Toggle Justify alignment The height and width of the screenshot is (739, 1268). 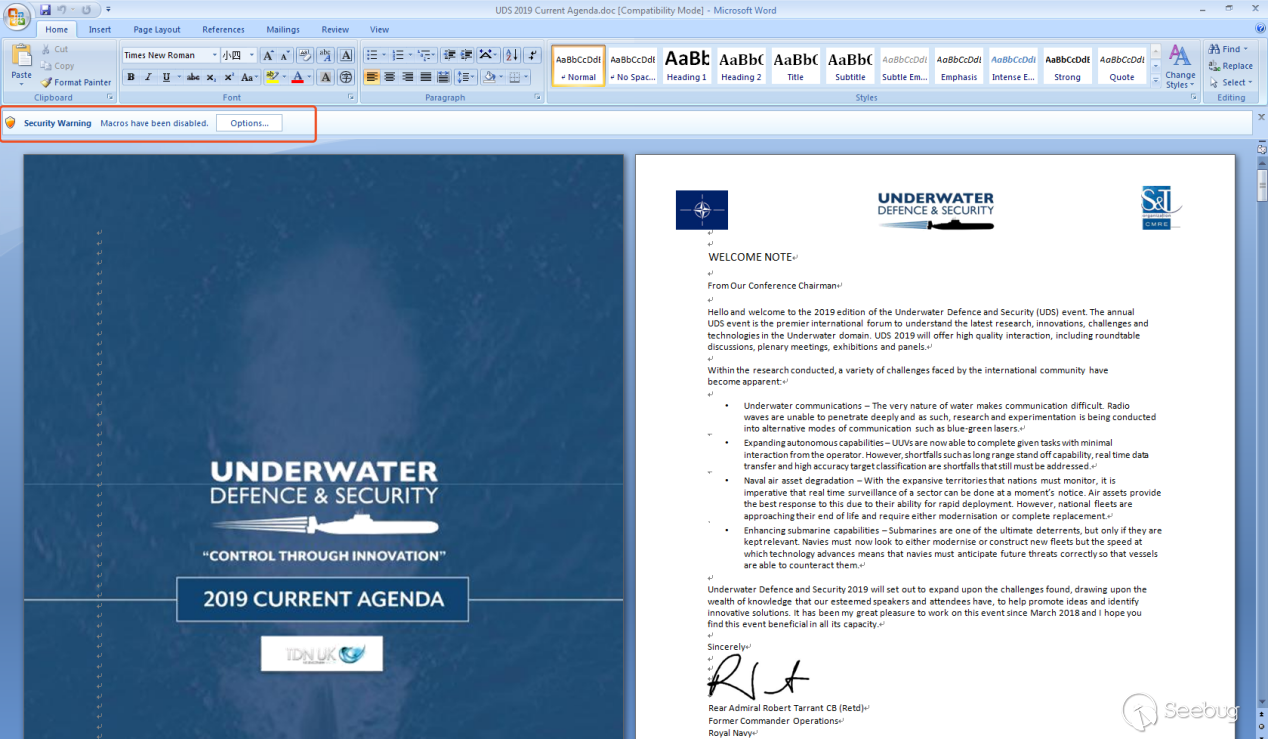(x=426, y=77)
